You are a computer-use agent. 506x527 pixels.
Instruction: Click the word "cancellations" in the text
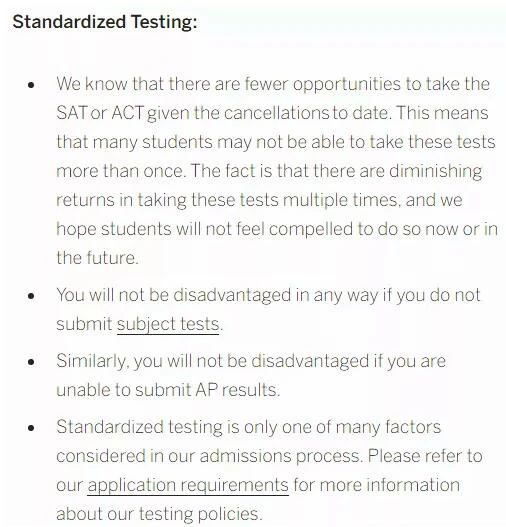tap(277, 113)
